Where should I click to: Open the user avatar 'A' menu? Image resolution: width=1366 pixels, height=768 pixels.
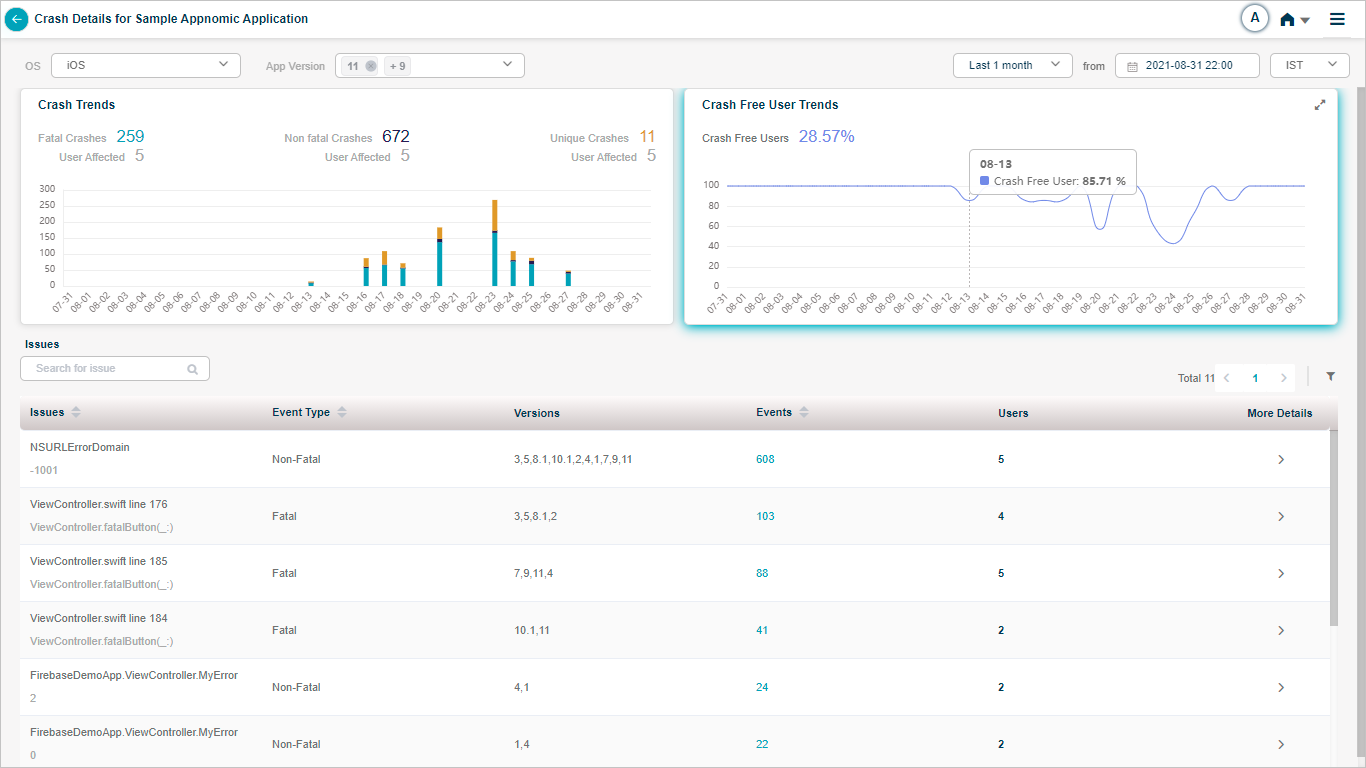tap(1254, 18)
